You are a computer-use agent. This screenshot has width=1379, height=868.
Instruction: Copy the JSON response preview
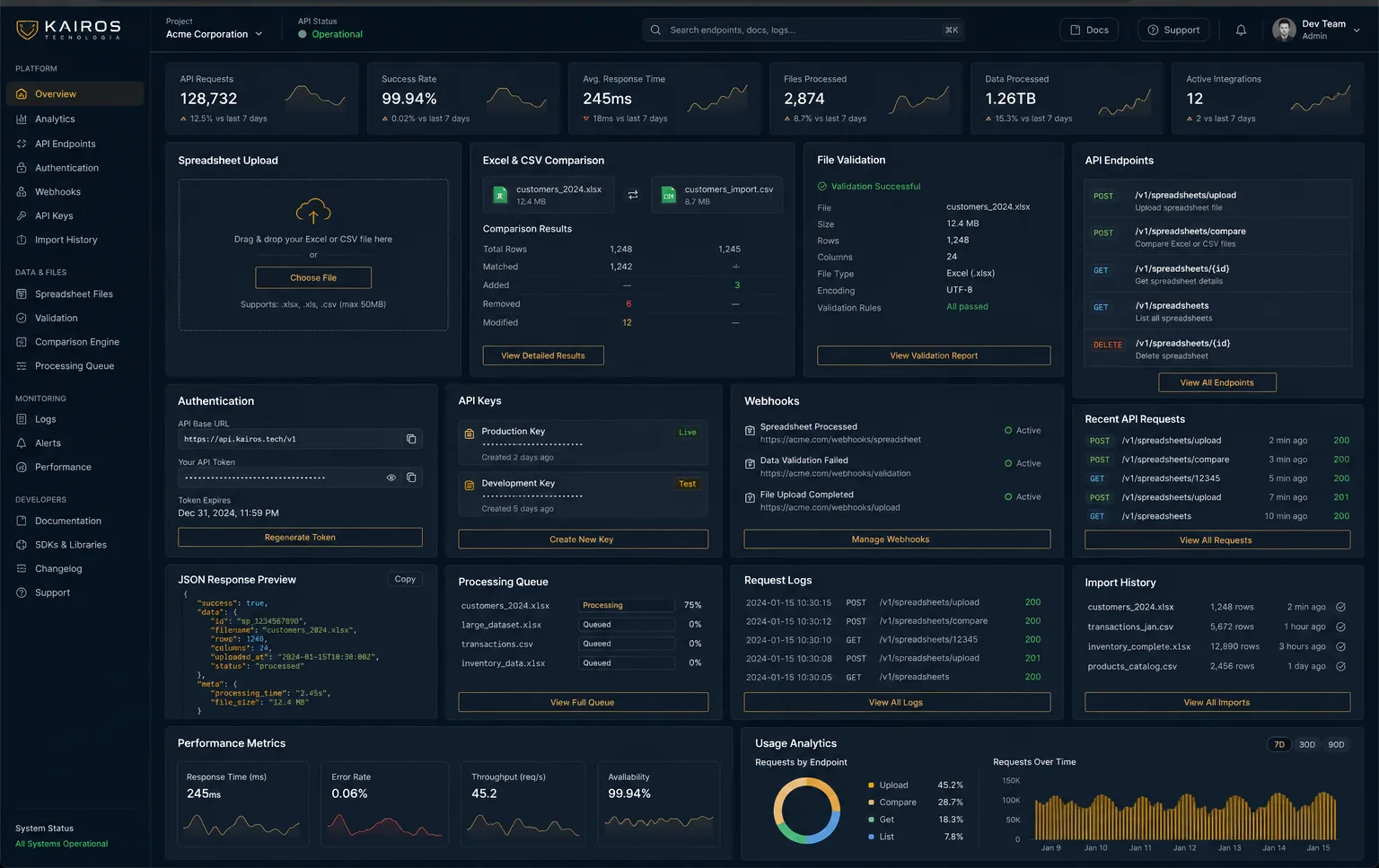click(405, 579)
